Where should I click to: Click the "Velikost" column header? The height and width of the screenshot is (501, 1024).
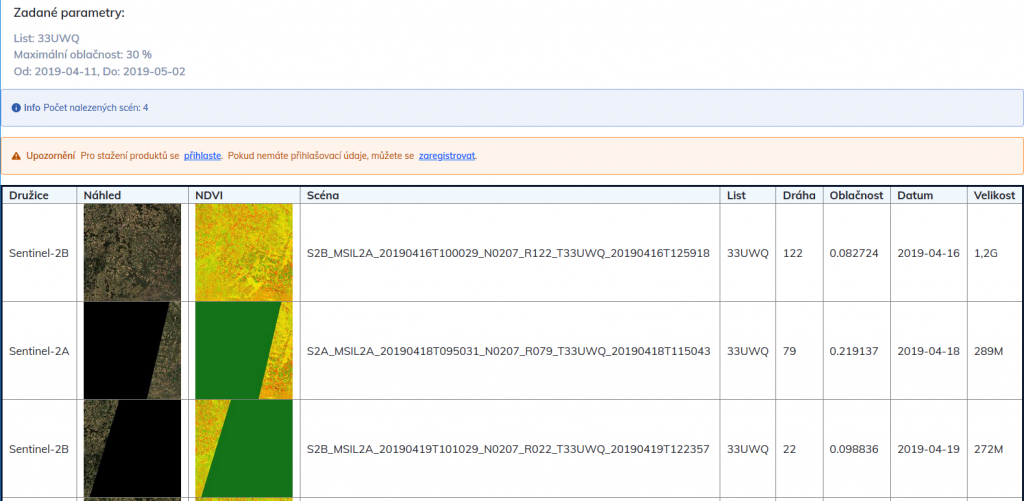click(x=995, y=195)
